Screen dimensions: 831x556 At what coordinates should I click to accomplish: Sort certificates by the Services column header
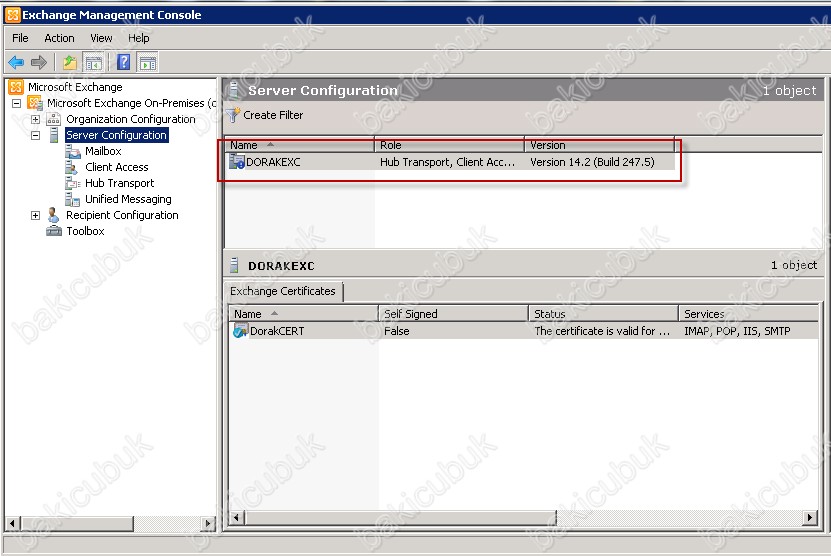click(x=748, y=314)
